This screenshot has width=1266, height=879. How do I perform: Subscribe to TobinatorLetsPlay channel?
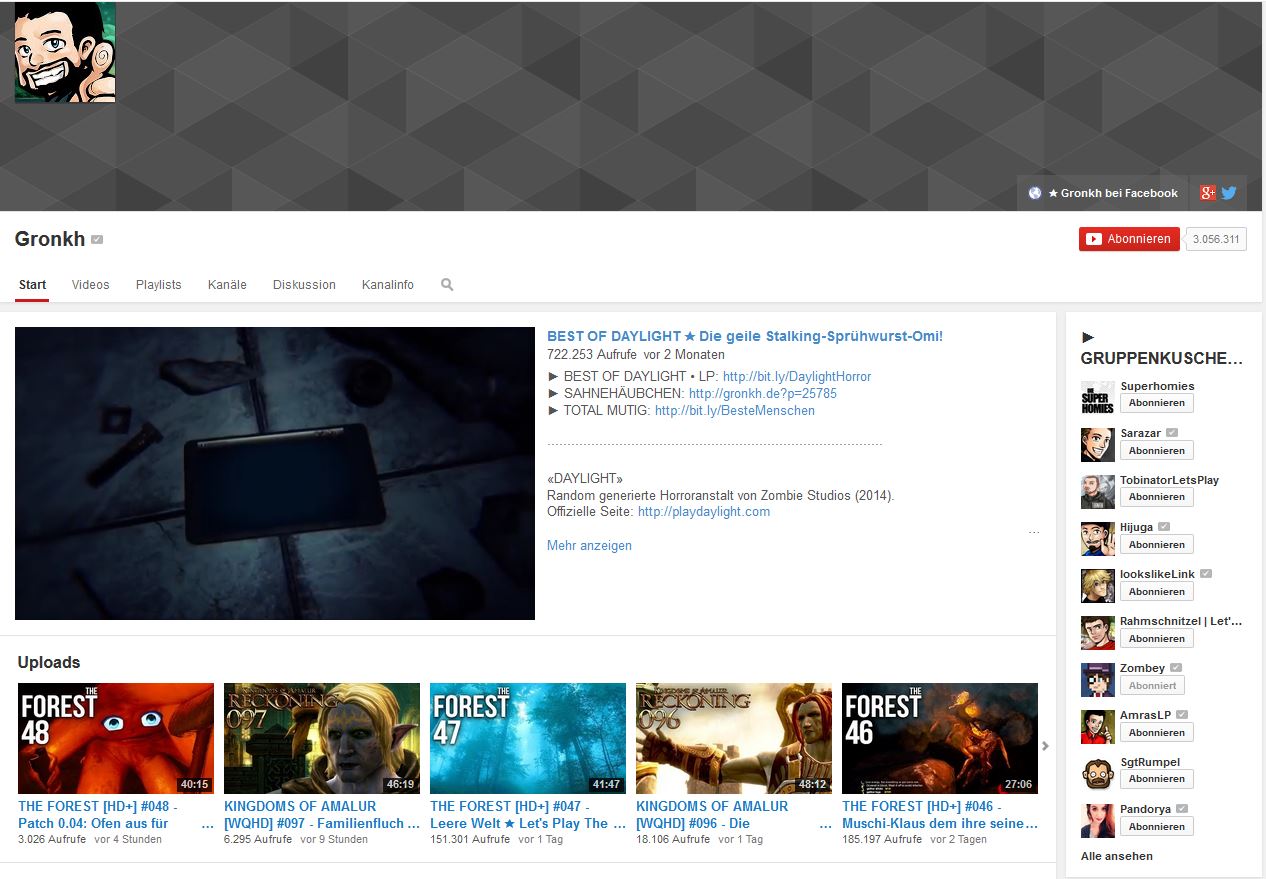click(x=1156, y=497)
